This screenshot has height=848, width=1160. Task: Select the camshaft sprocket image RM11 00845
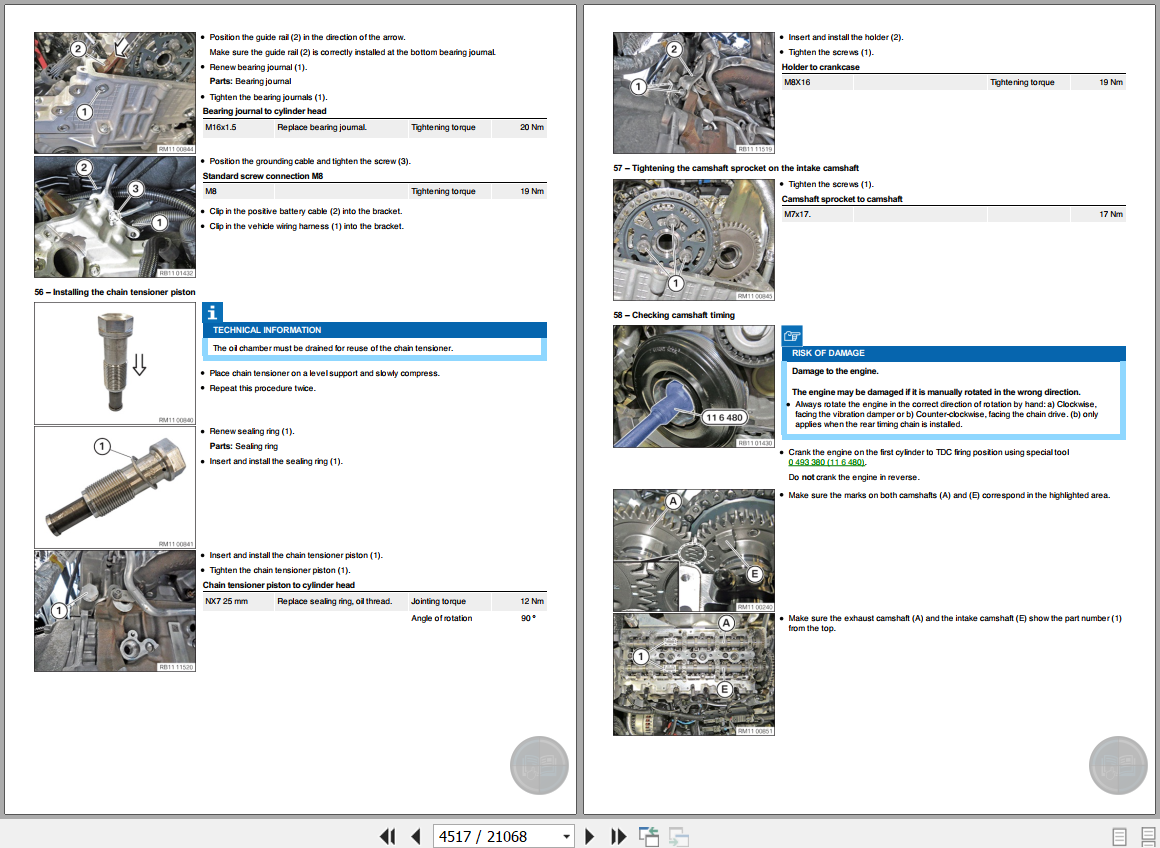coord(694,239)
